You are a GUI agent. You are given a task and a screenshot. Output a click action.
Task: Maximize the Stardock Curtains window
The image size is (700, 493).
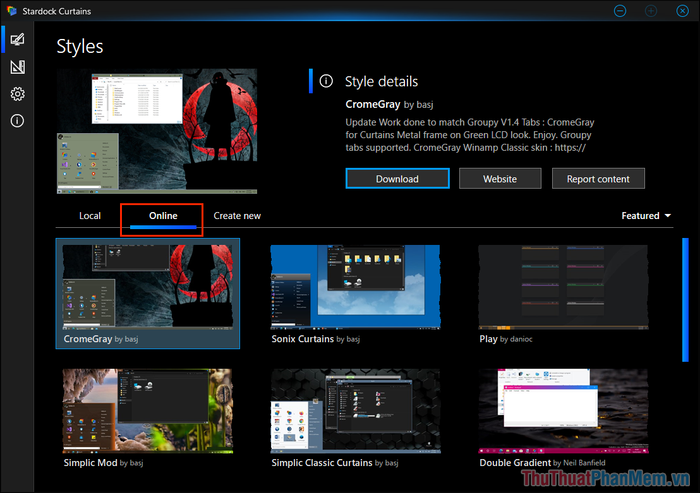pos(651,11)
